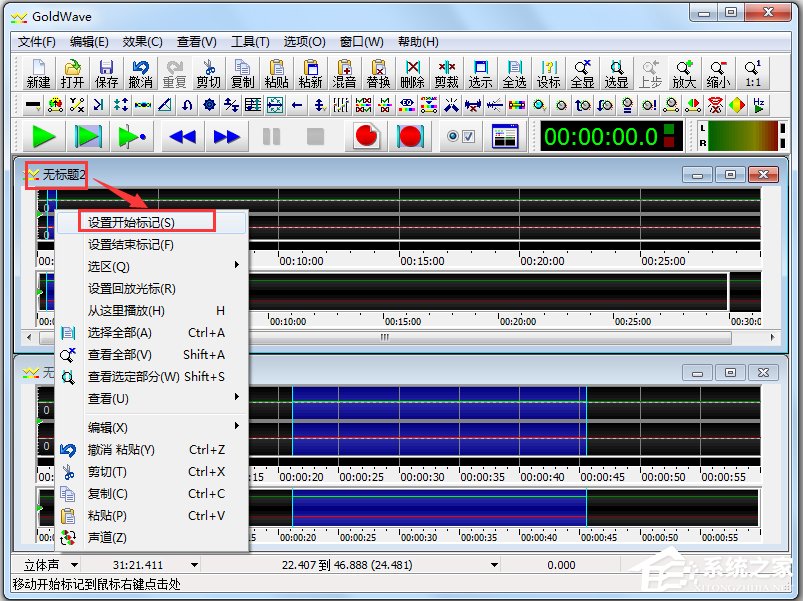803x601 pixels.
Task: Click the 替换 replace toolbar icon
Action: (x=378, y=73)
